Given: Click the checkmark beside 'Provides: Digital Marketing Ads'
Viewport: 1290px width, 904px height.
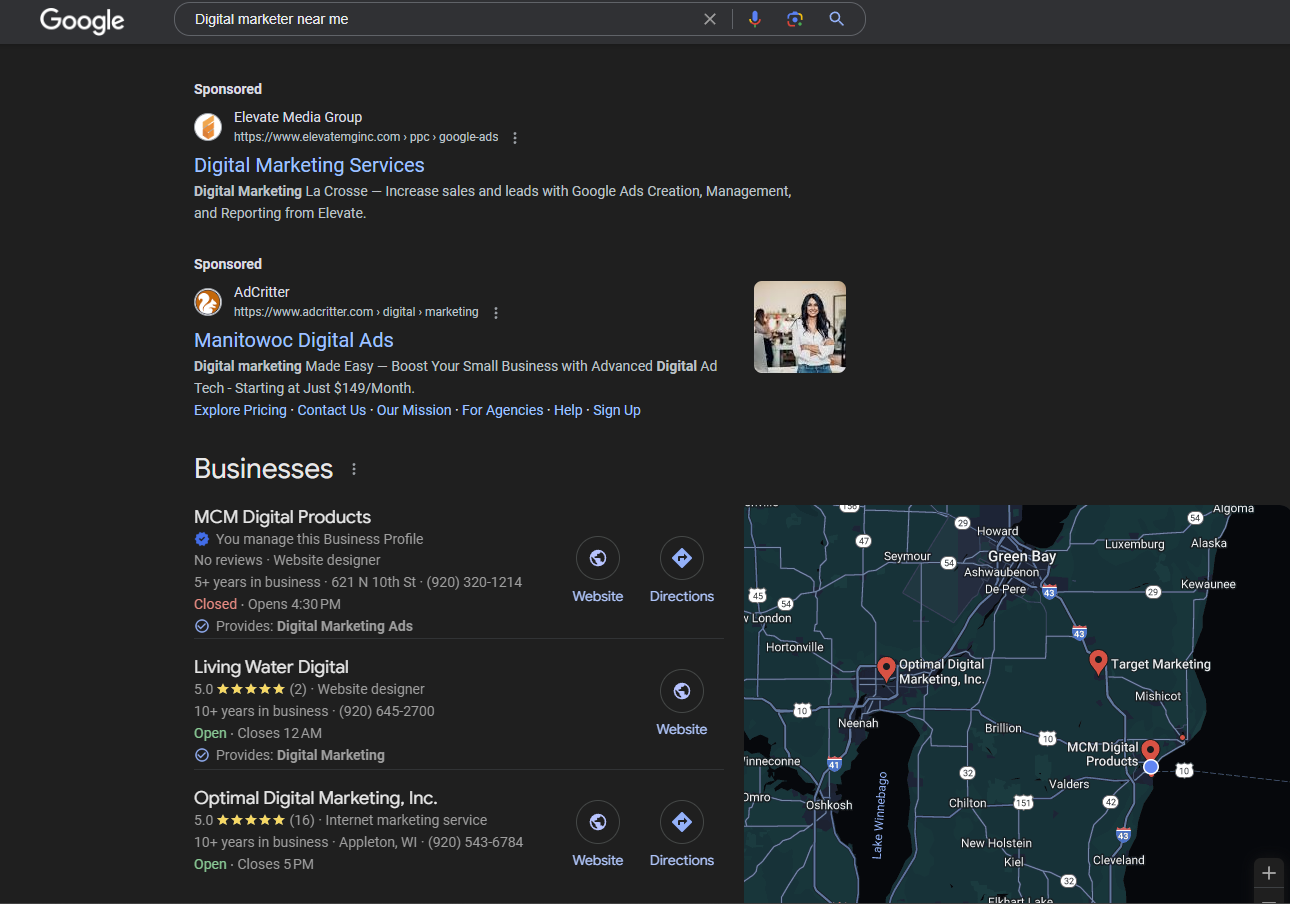Looking at the screenshot, I should [x=202, y=626].
